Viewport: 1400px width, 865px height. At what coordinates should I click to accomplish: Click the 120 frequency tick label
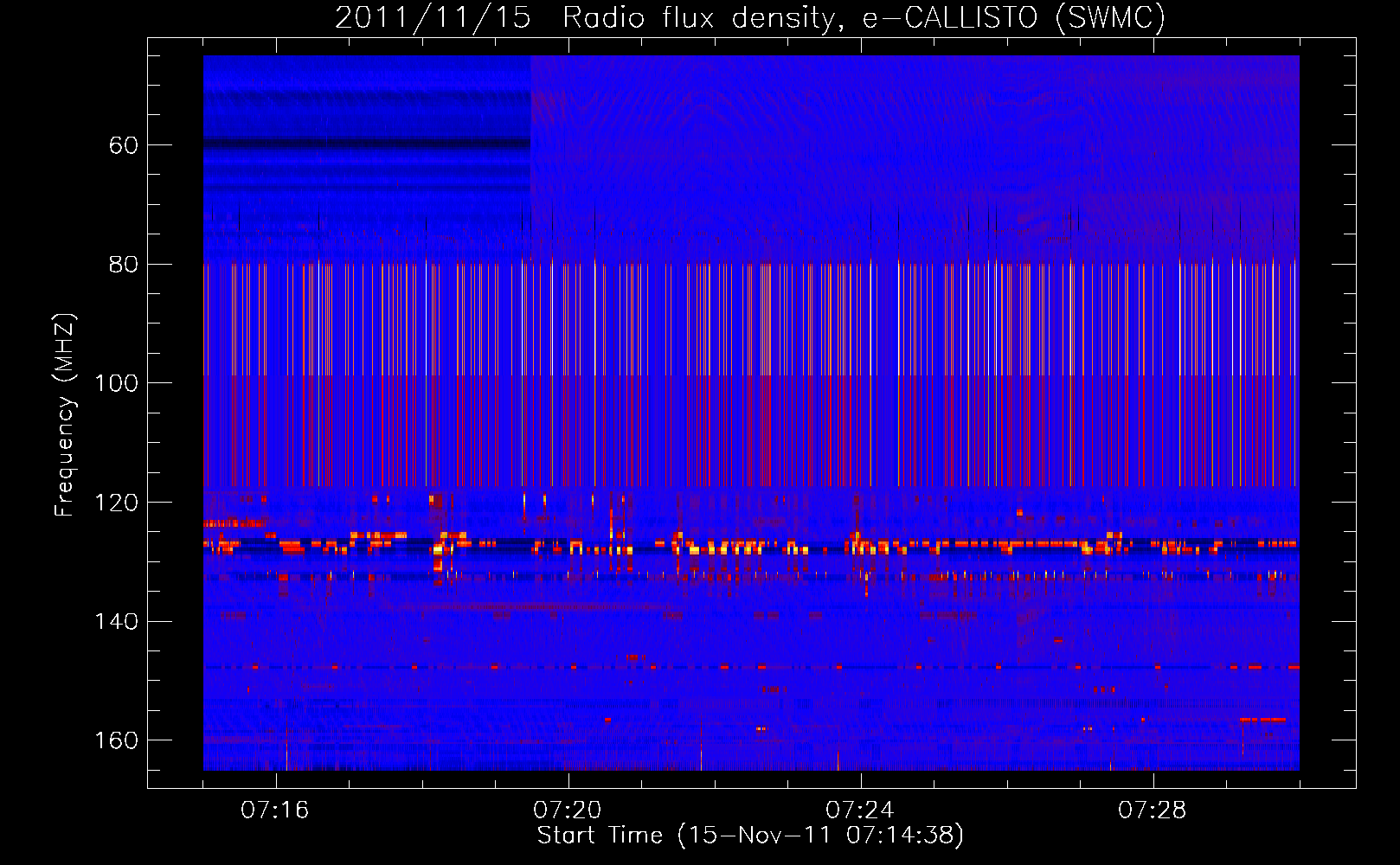pyautogui.click(x=117, y=503)
